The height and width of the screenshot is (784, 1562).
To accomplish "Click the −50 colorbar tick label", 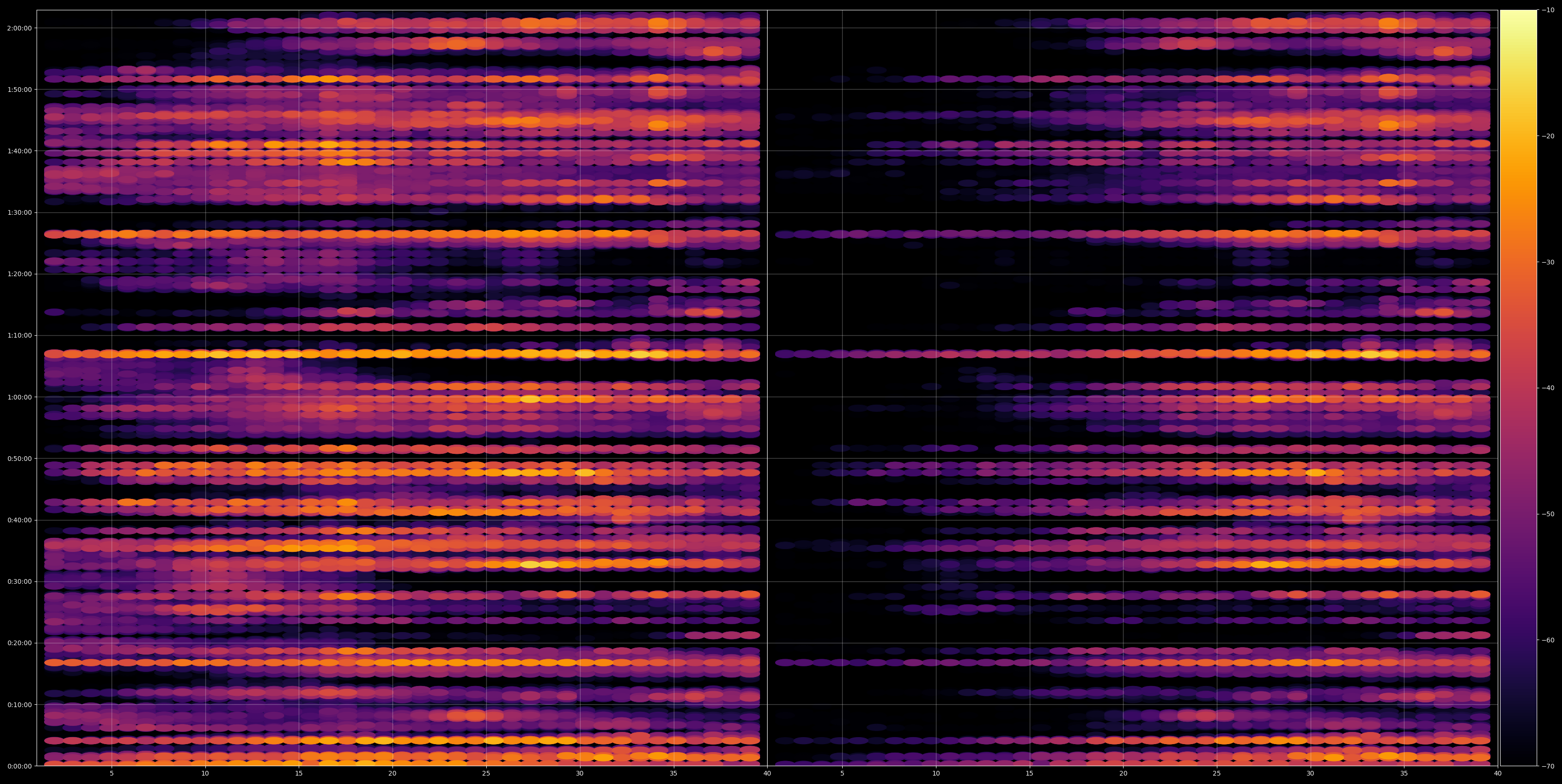I will tap(1548, 514).
